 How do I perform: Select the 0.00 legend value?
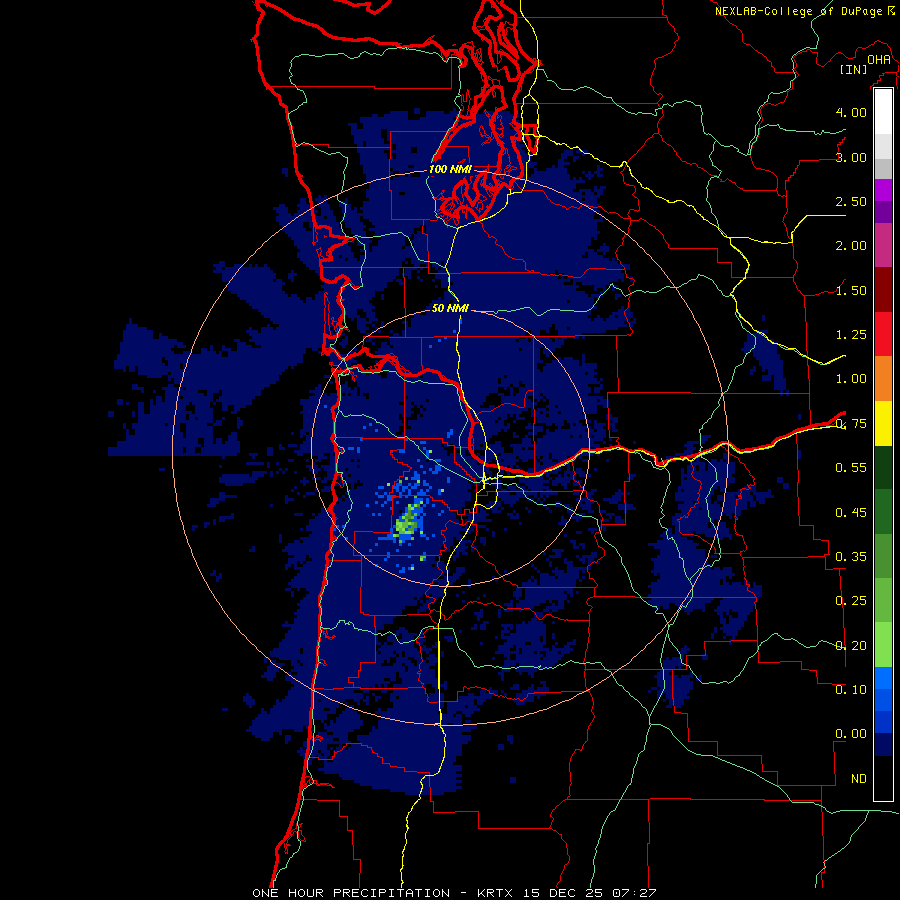point(851,734)
